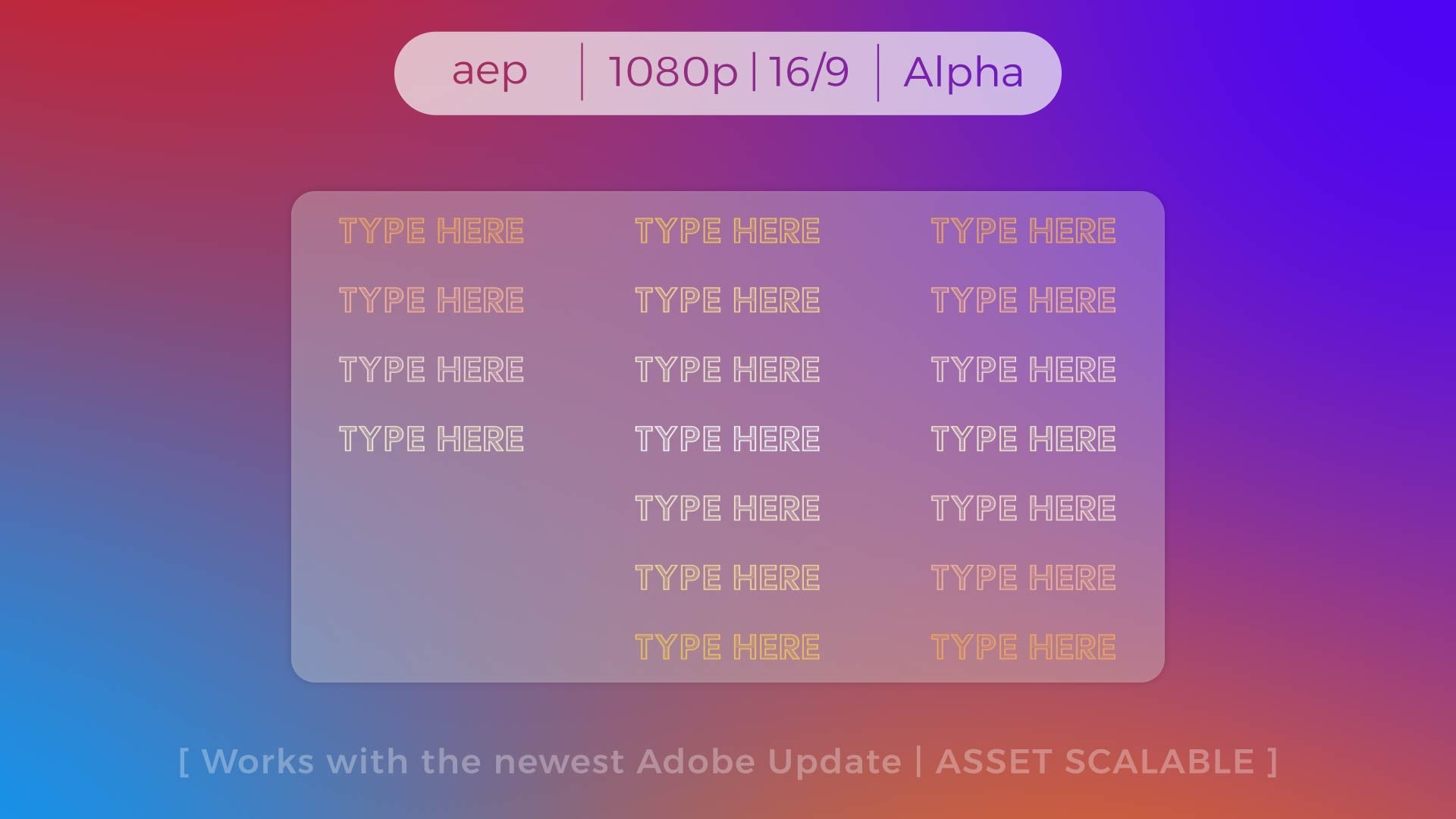Click fourth TYPE HERE in right column

[1023, 439]
